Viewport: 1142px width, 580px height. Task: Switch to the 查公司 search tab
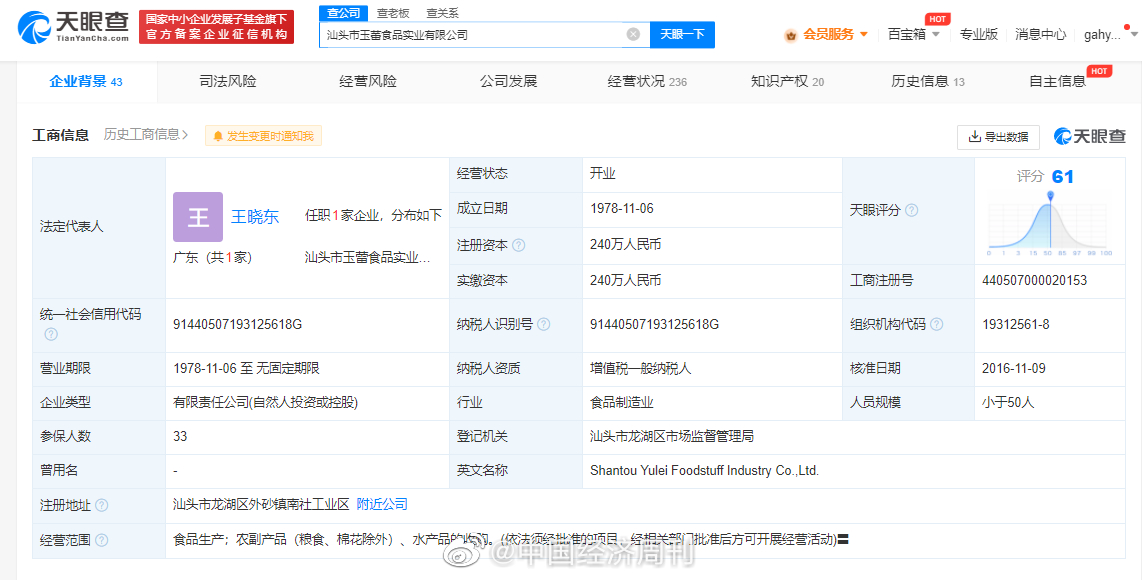pyautogui.click(x=344, y=13)
